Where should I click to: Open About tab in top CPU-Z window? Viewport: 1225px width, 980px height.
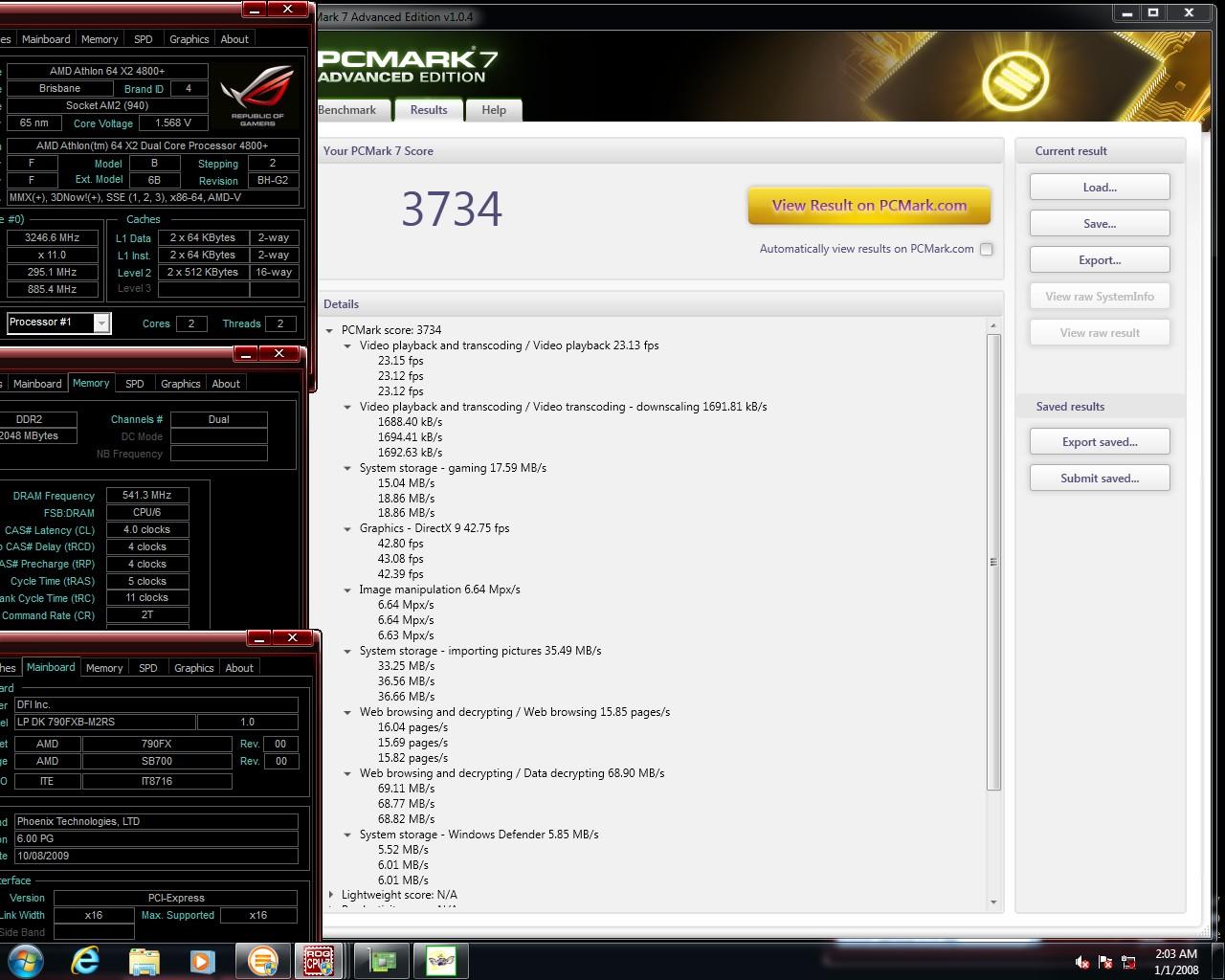[x=234, y=39]
